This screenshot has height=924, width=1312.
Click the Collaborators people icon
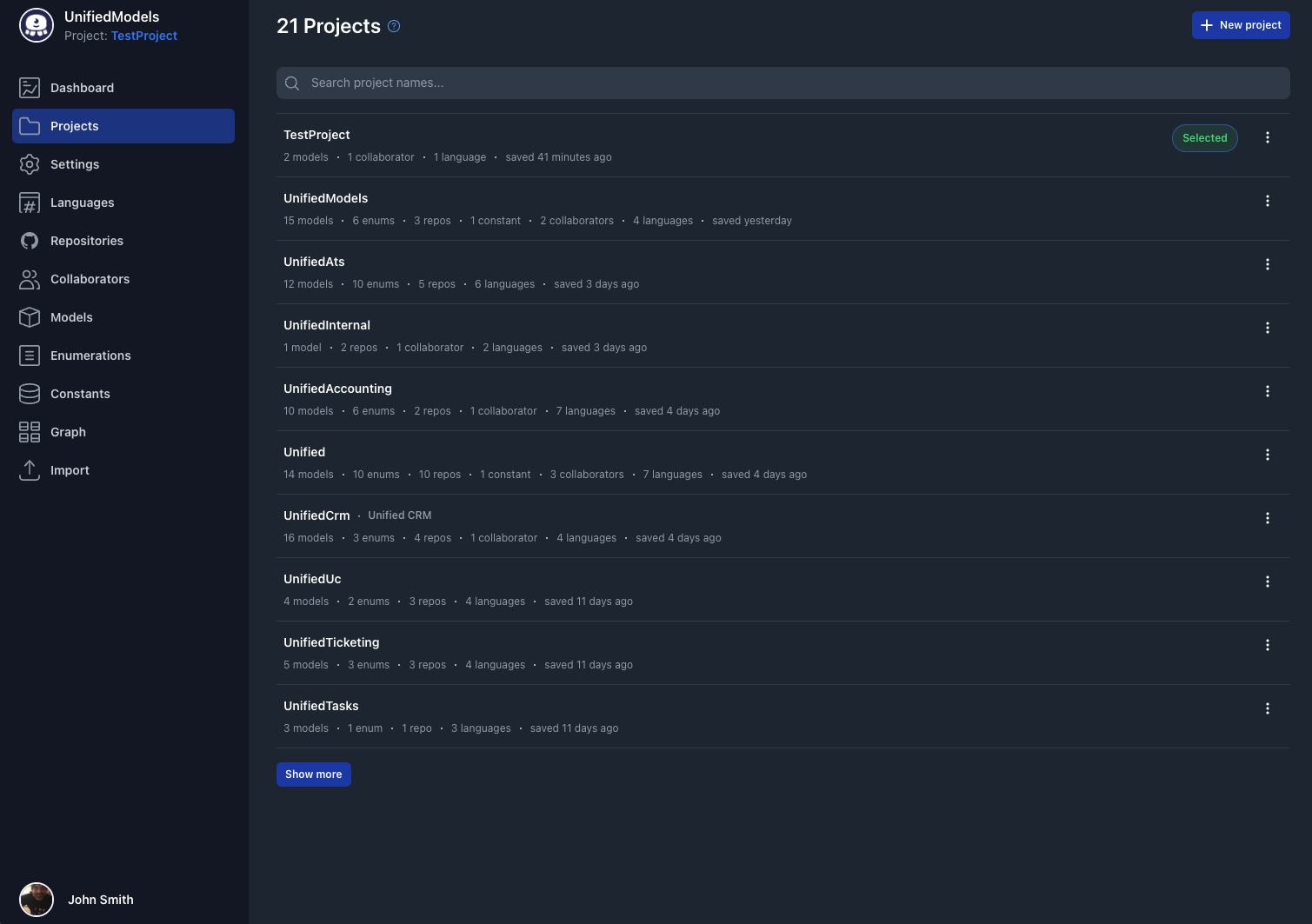[30, 279]
